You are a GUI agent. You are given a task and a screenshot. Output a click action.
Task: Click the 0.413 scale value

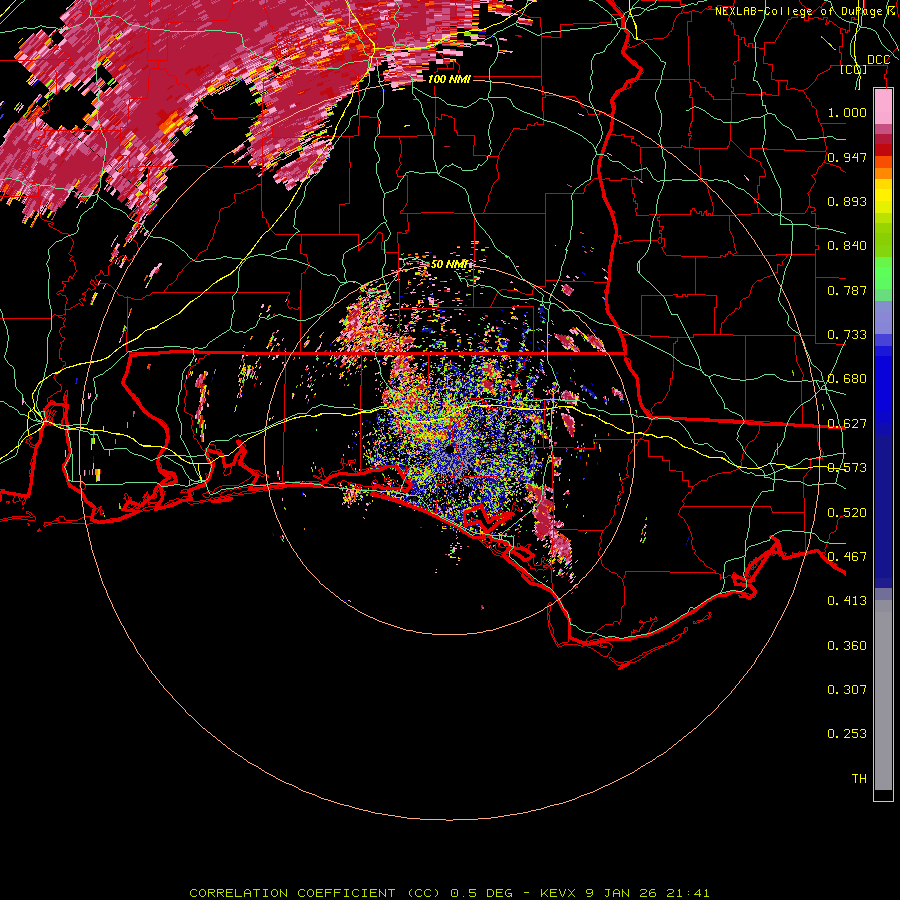click(847, 601)
